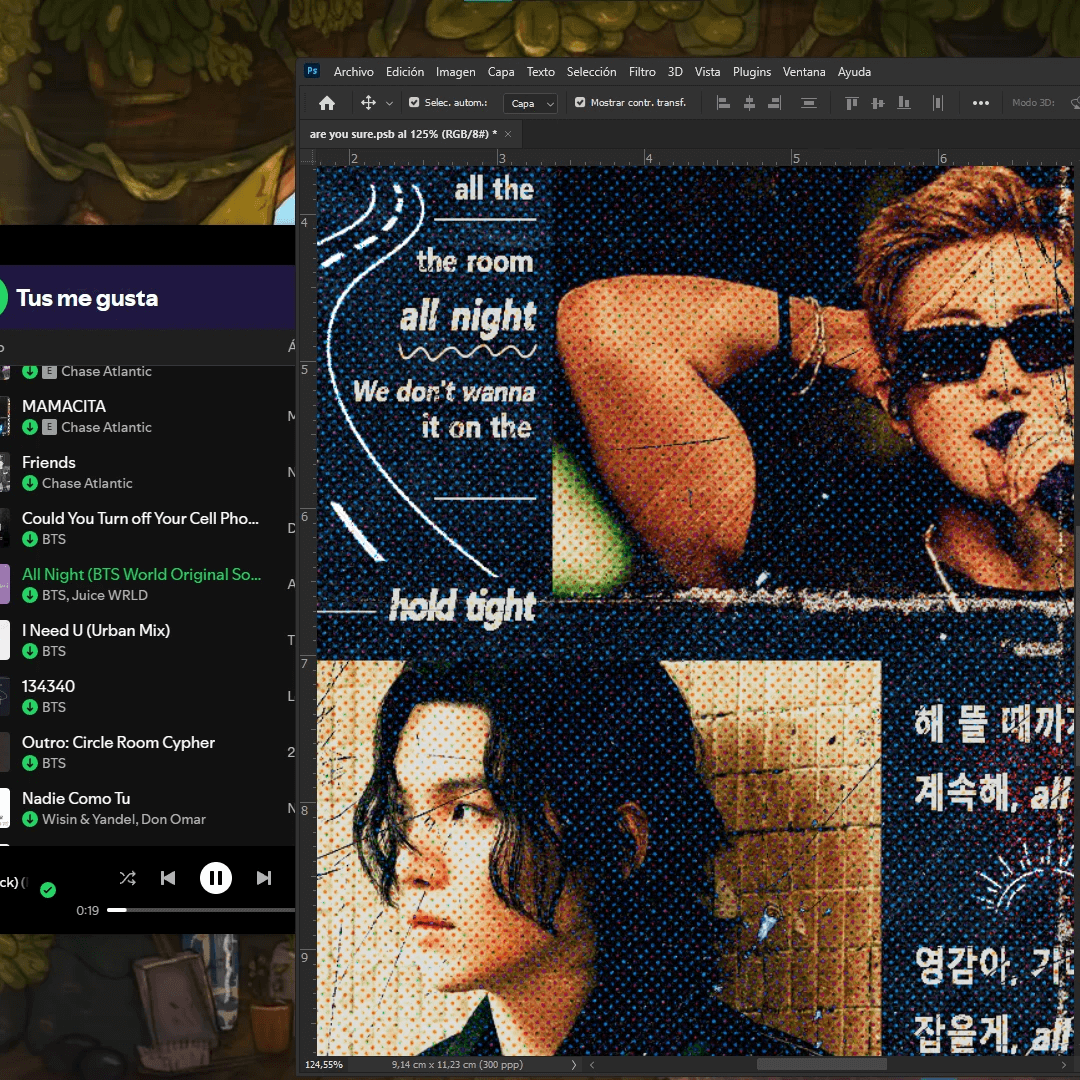Expand status bar info arrow

point(573,1064)
